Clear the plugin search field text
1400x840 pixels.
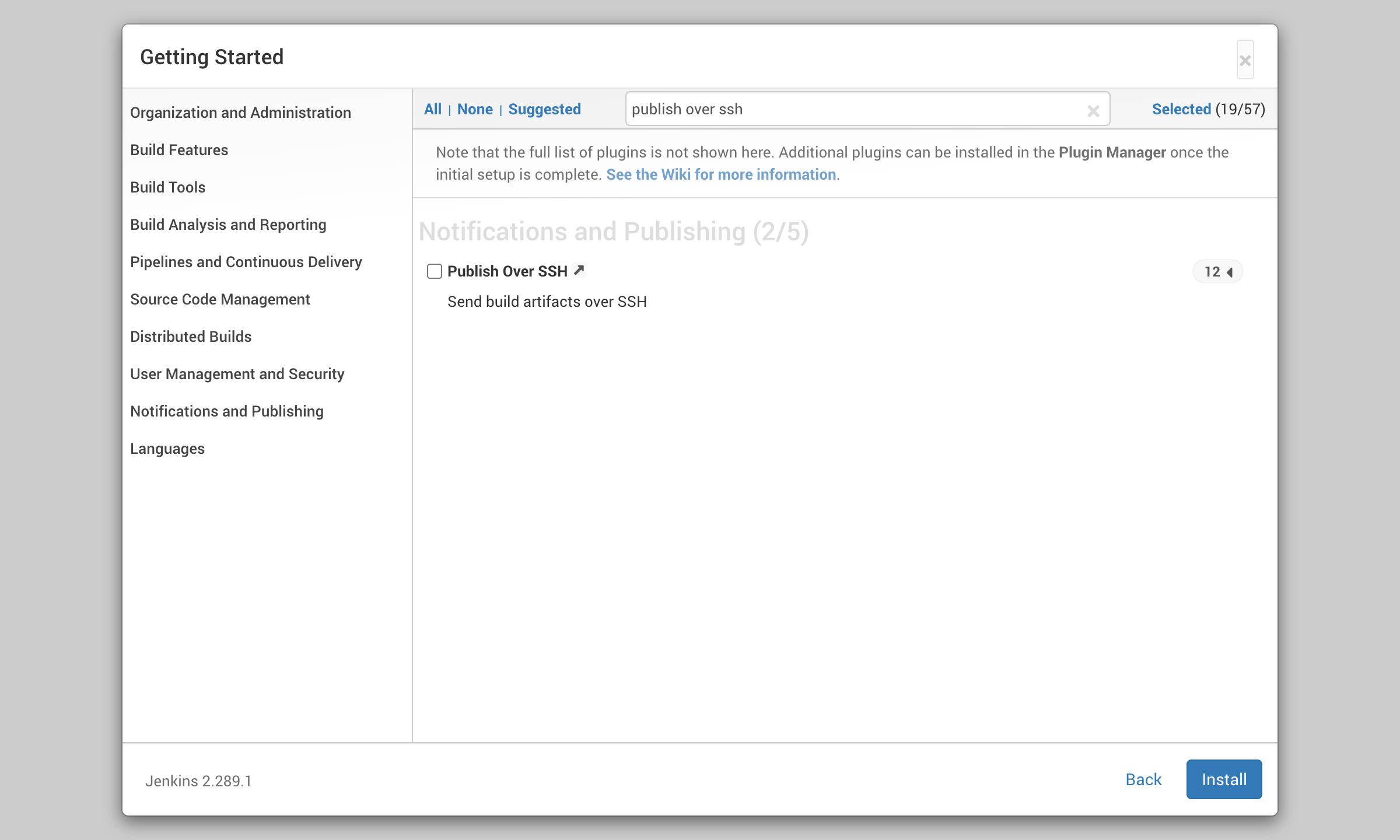pyautogui.click(x=1093, y=111)
